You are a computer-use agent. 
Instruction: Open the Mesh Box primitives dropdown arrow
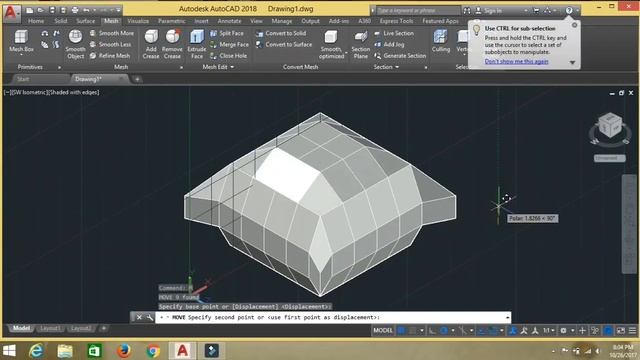(x=21, y=54)
